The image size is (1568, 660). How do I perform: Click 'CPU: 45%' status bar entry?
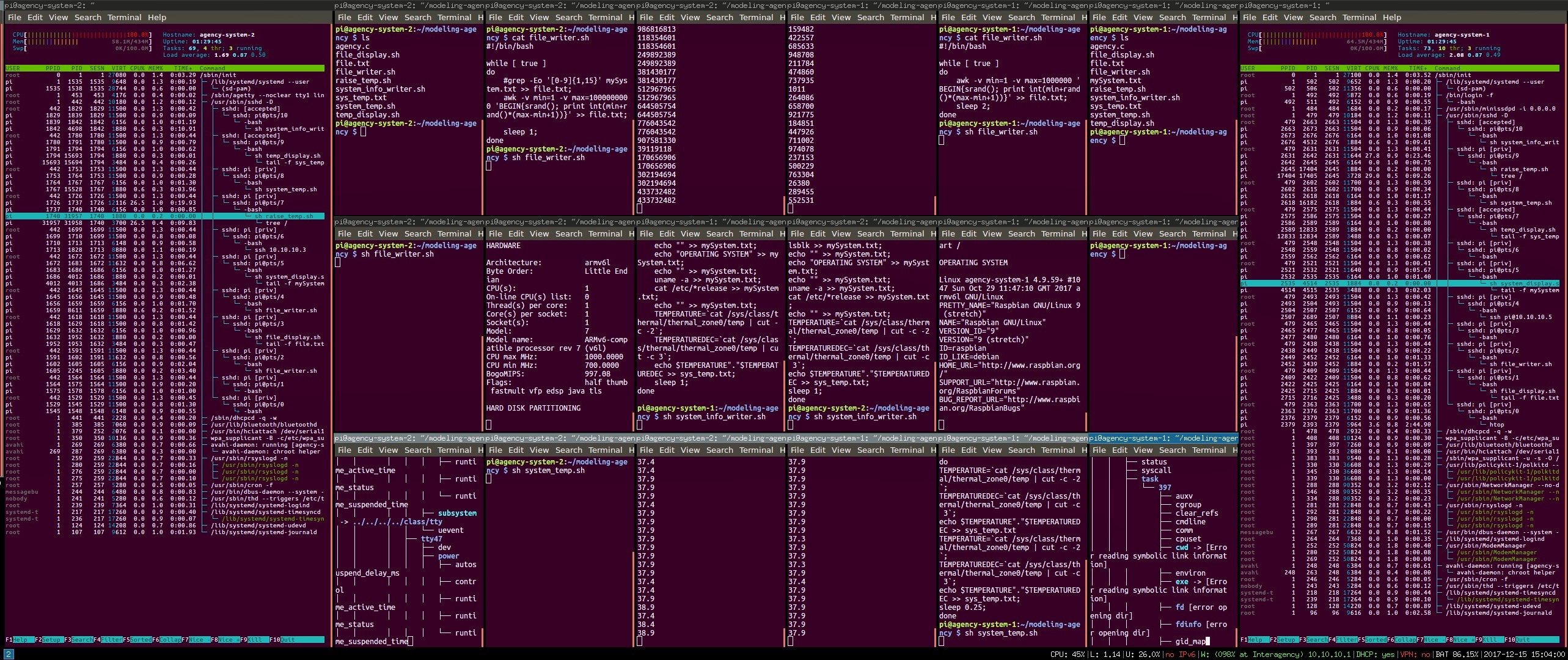[1068, 654]
